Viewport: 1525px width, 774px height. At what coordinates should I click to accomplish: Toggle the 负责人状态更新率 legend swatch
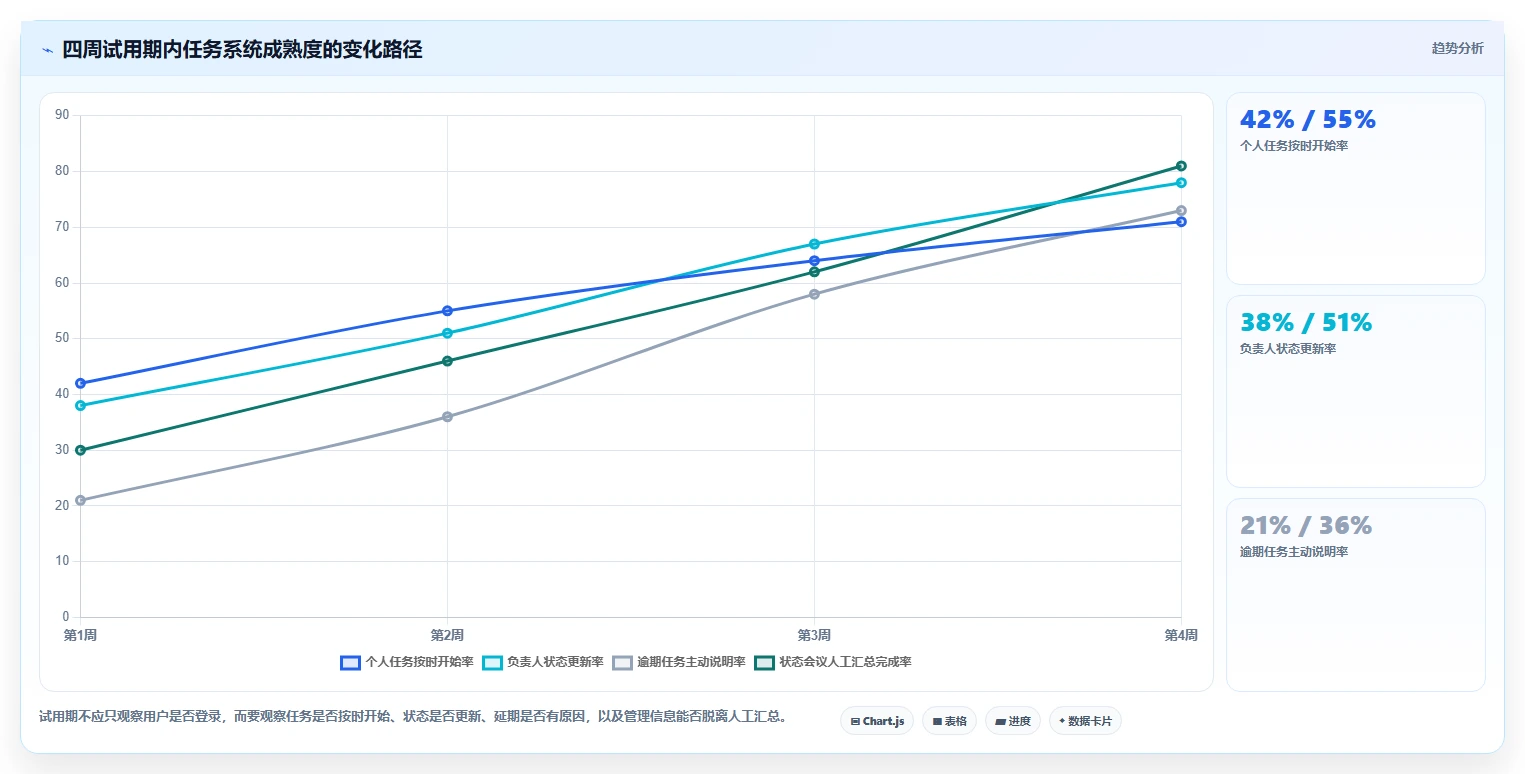pyautogui.click(x=492, y=662)
